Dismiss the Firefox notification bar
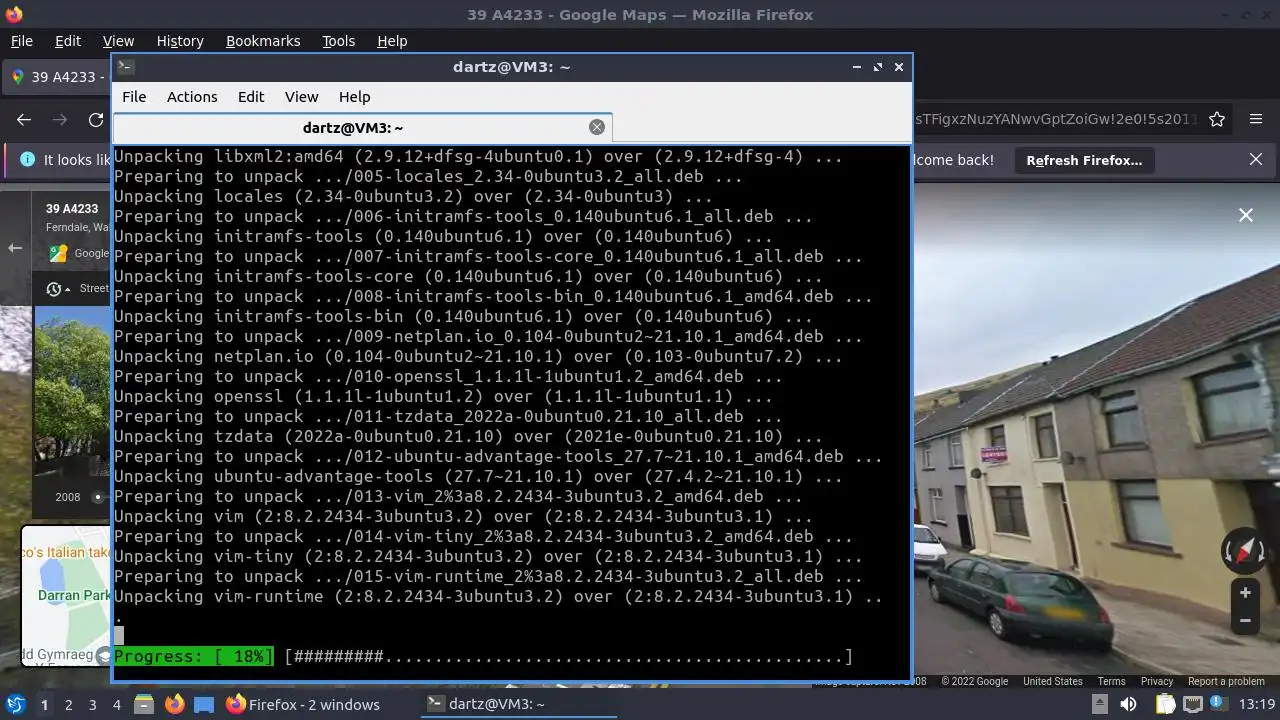1280x720 pixels. pyautogui.click(x=1256, y=159)
